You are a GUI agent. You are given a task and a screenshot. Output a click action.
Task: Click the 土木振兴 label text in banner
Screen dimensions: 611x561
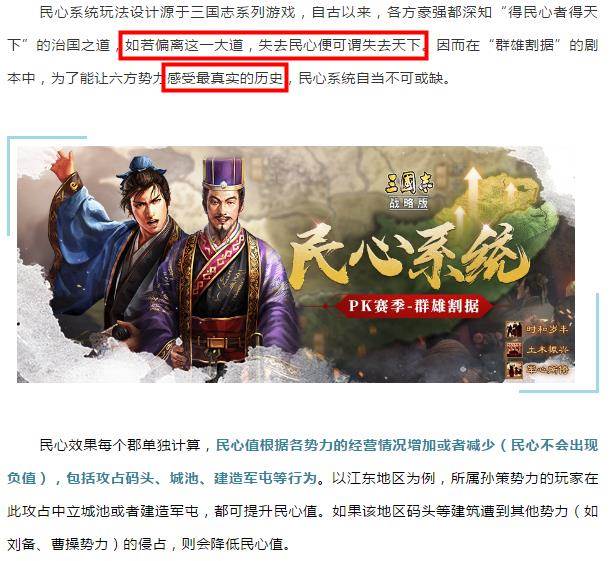(547, 349)
